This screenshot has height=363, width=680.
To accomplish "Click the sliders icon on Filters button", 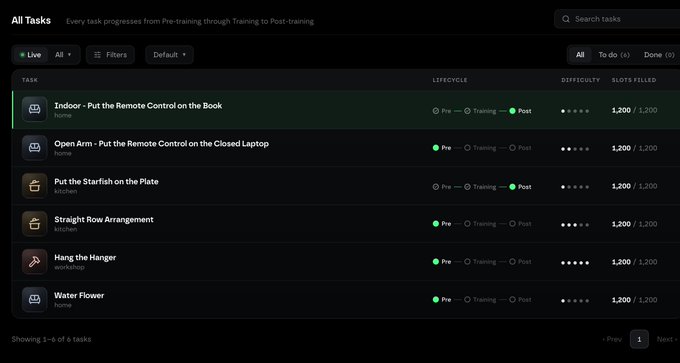I will click(x=98, y=55).
